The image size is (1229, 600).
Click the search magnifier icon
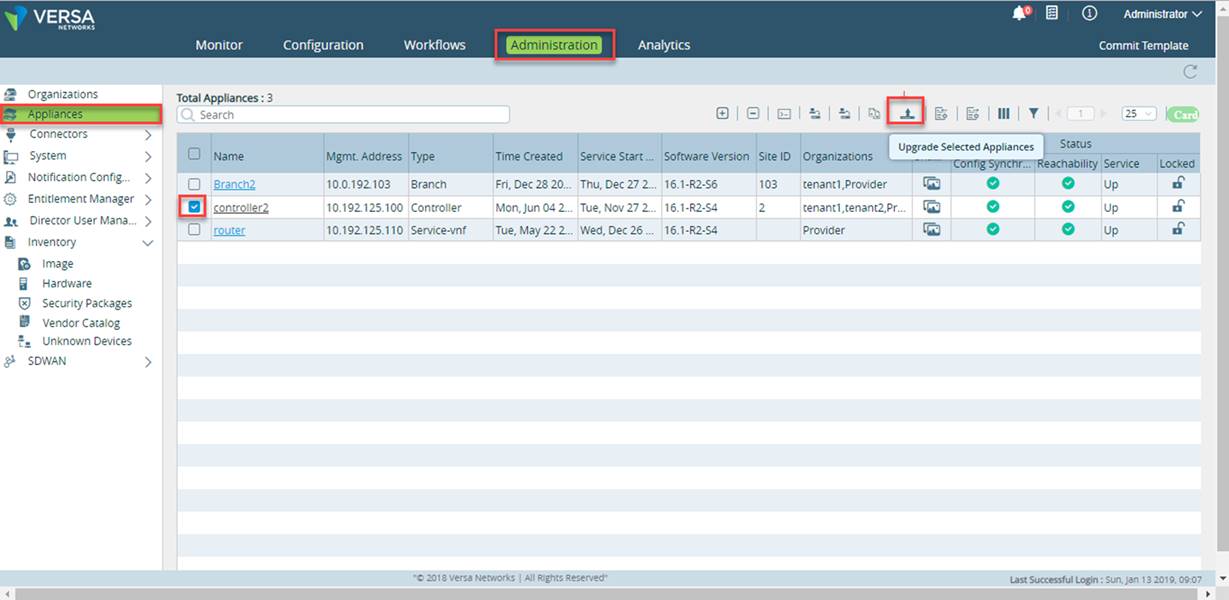pyautogui.click(x=188, y=115)
